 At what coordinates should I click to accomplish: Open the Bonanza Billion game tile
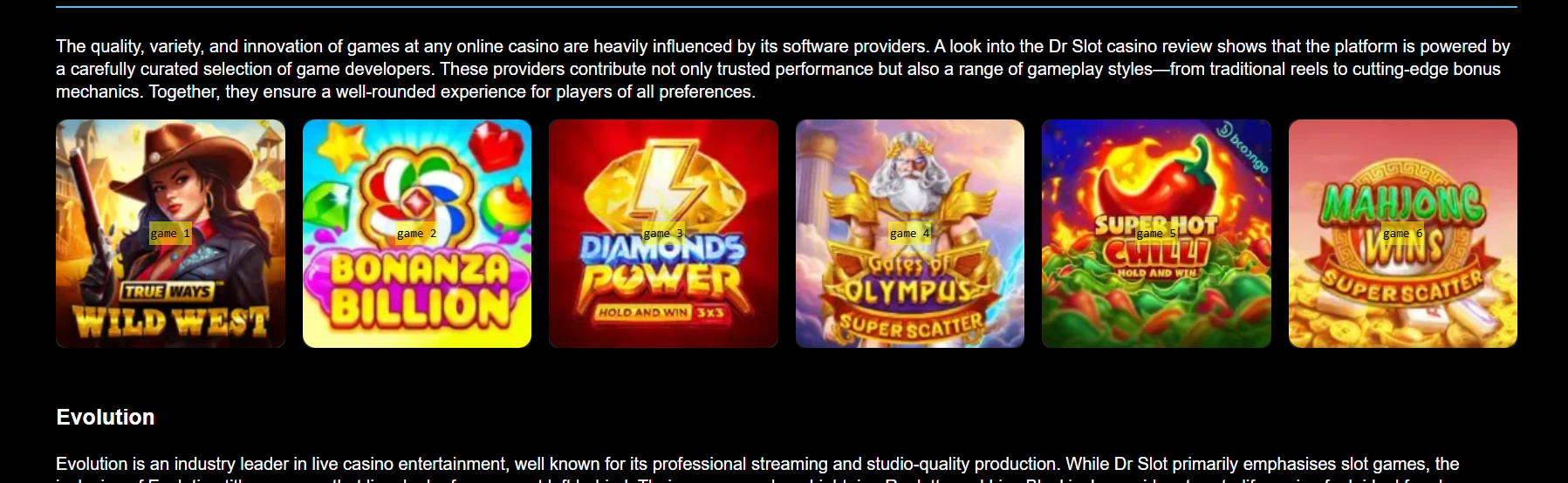tap(417, 234)
